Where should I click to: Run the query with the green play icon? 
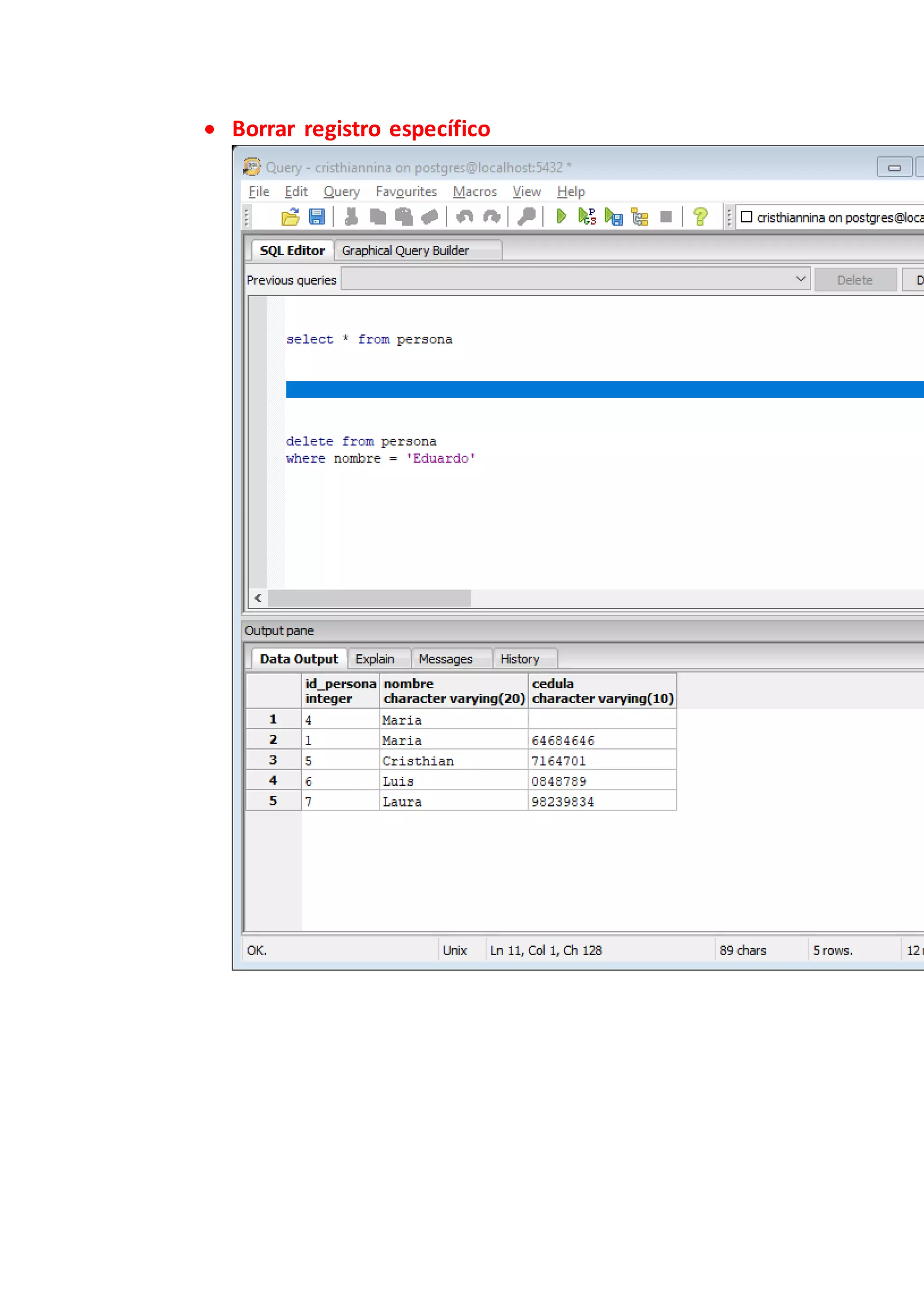(561, 217)
